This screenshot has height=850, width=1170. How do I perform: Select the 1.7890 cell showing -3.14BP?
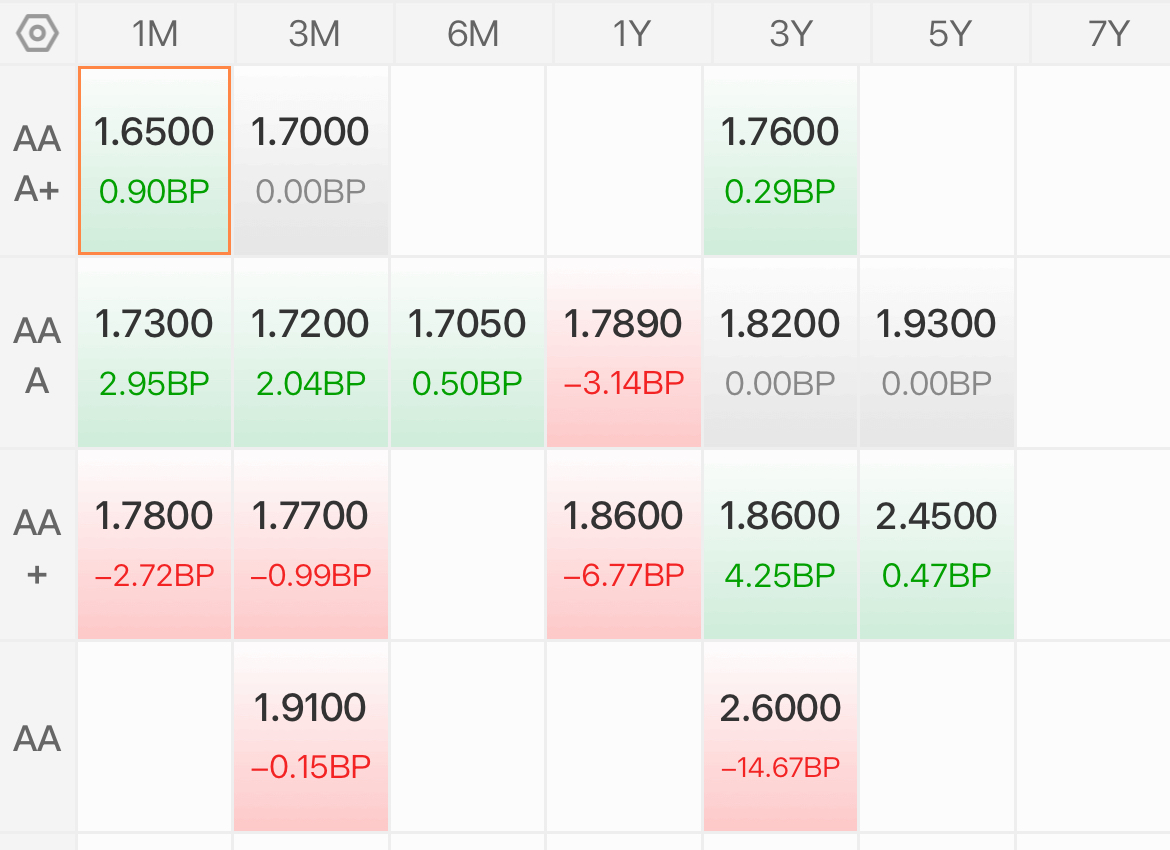624,353
